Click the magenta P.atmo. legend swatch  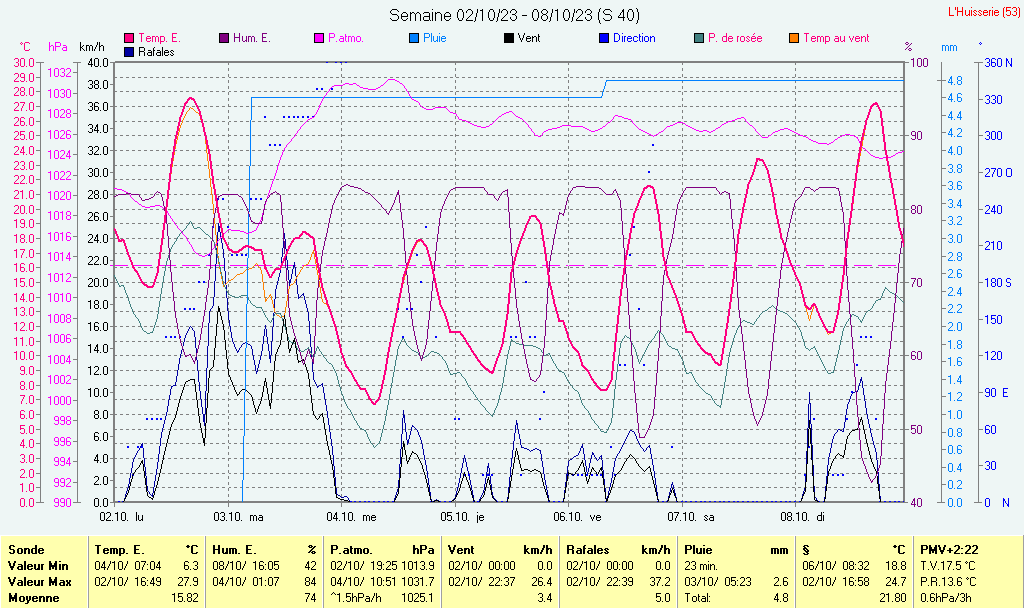click(x=319, y=39)
